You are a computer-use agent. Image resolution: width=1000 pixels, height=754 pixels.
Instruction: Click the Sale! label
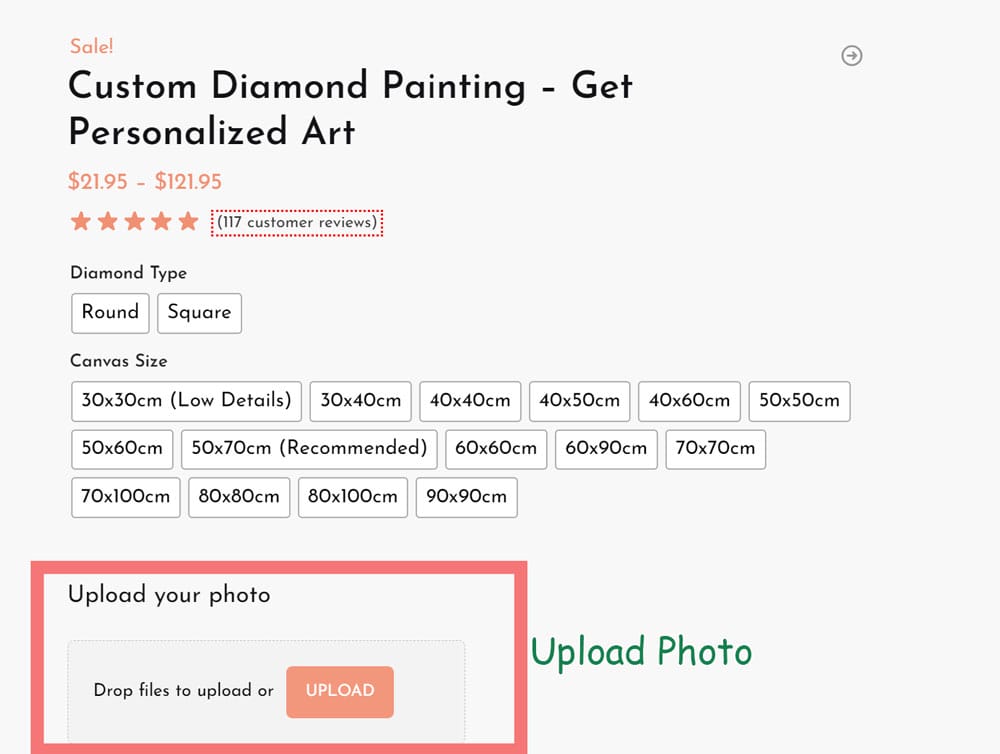(90, 46)
